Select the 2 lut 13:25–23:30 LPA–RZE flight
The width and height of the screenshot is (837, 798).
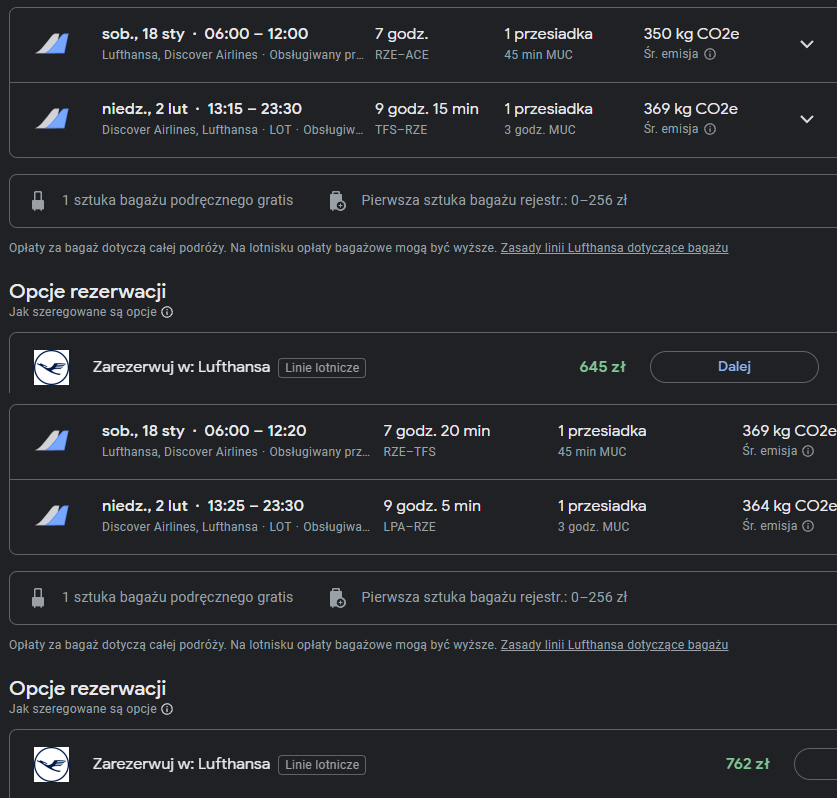pyautogui.click(x=423, y=517)
